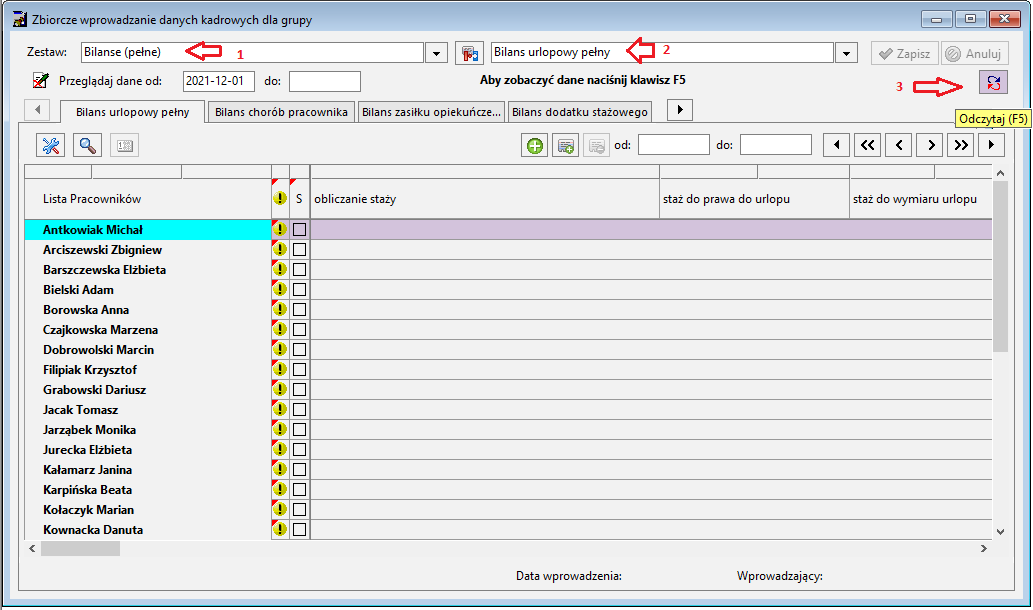Tick the S checkbox for Jacak Tomasz
The height and width of the screenshot is (610, 1033).
(x=299, y=410)
